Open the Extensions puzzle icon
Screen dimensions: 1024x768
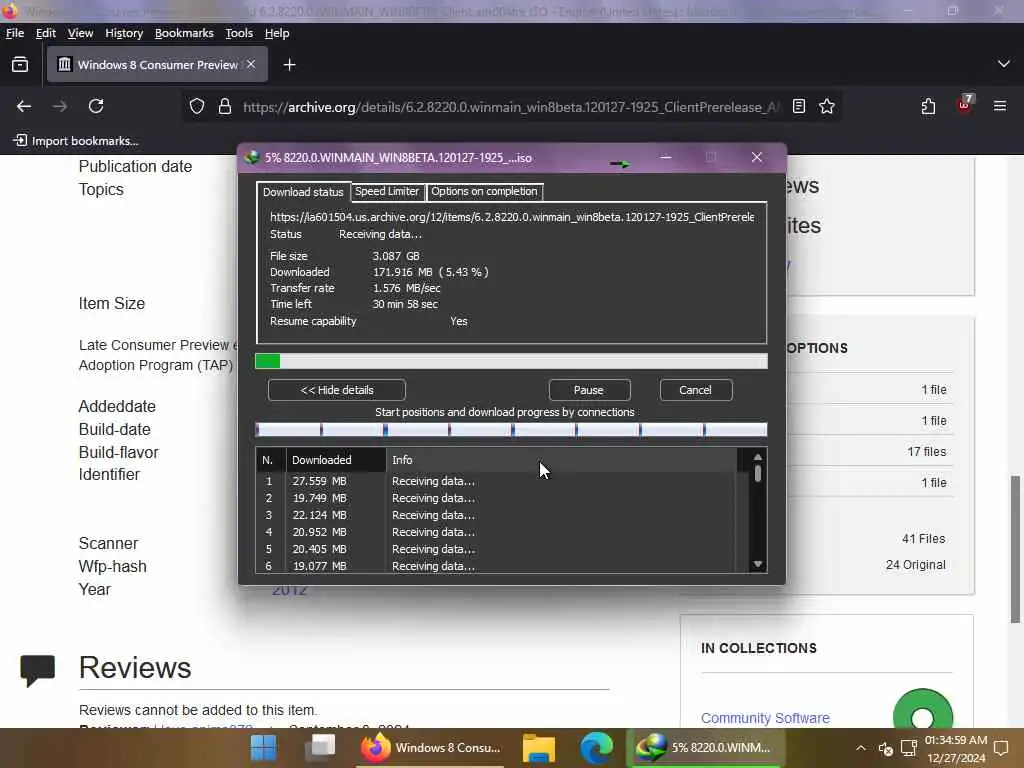[x=928, y=106]
